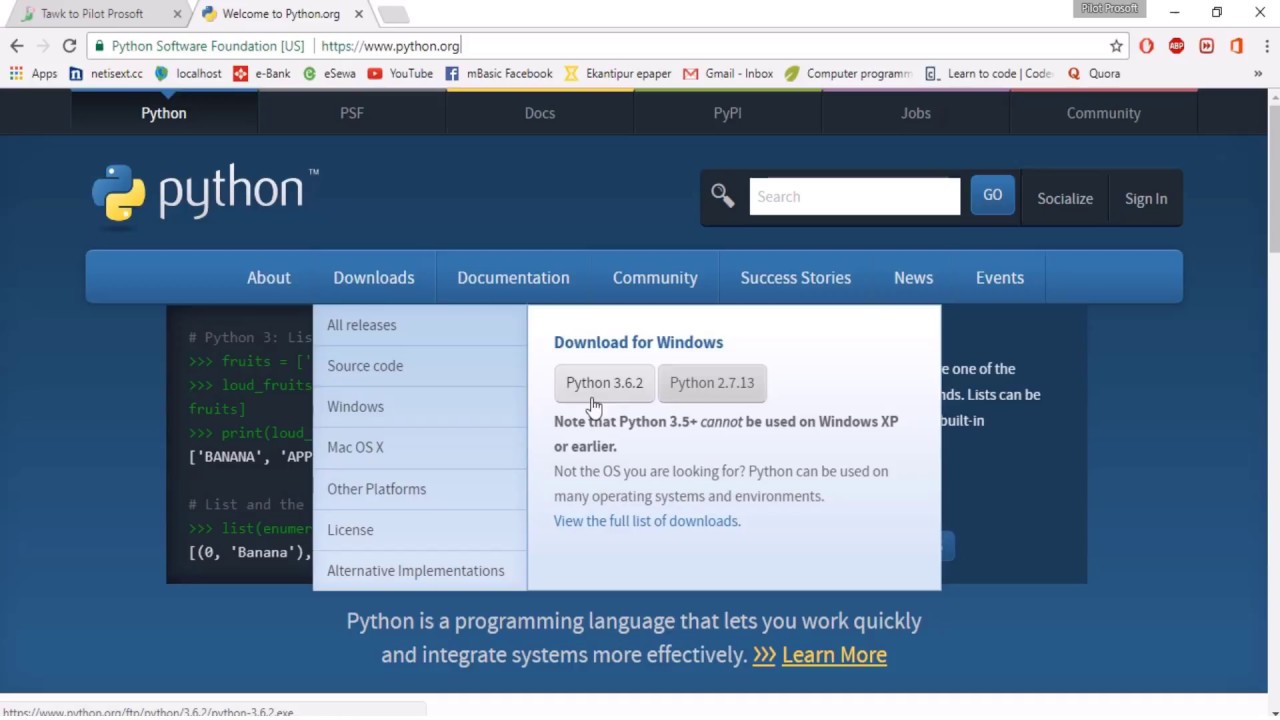Image resolution: width=1280 pixels, height=720 pixels.
Task: Bookmark this page with the star icon
Action: (x=1116, y=46)
